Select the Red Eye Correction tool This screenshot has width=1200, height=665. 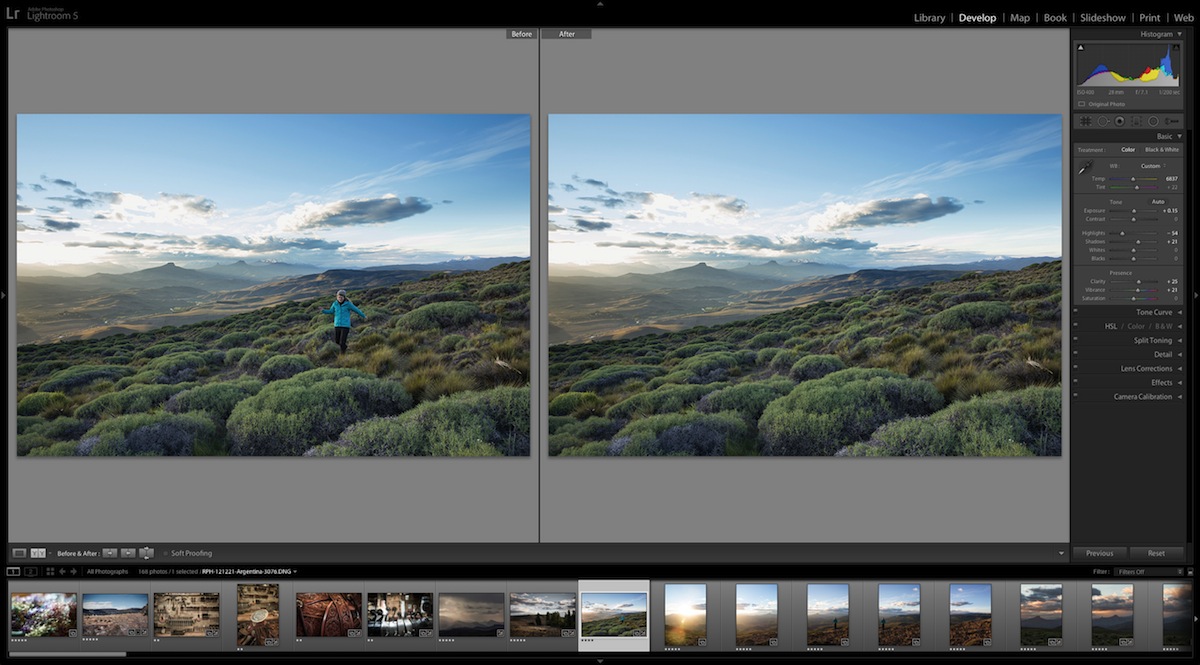(1120, 121)
